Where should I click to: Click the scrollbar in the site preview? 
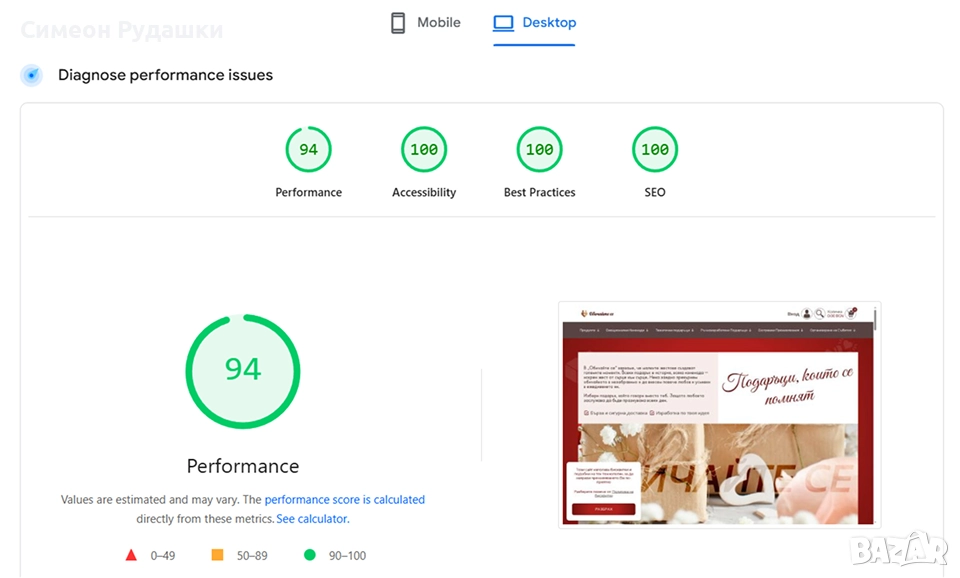click(x=875, y=320)
